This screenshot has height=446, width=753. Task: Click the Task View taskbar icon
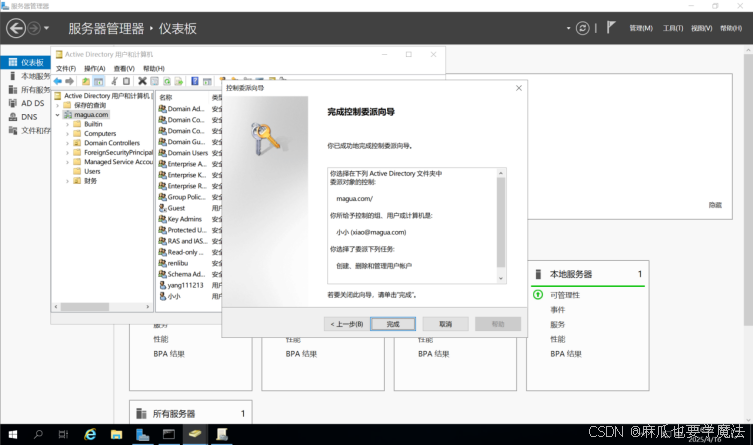[63, 434]
